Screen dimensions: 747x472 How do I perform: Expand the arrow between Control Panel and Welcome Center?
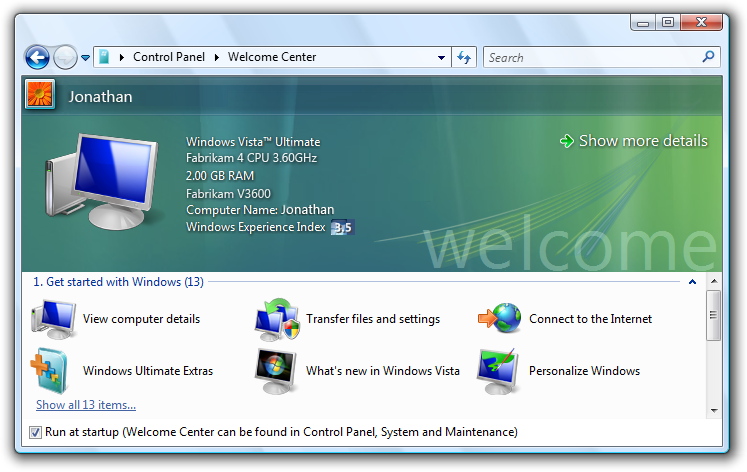(217, 57)
